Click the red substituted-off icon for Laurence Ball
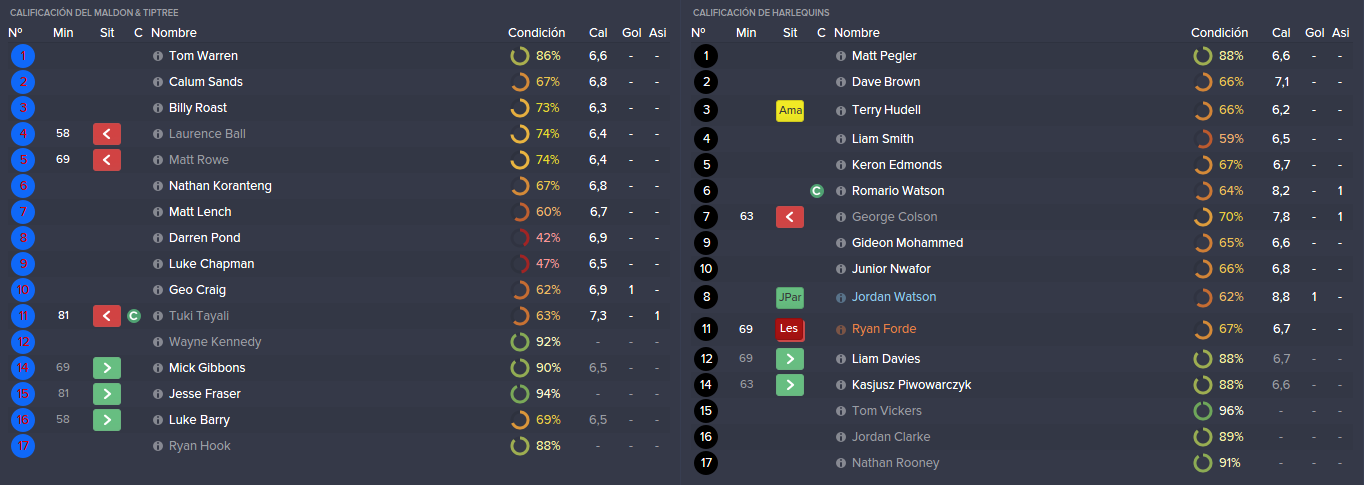 click(x=107, y=134)
